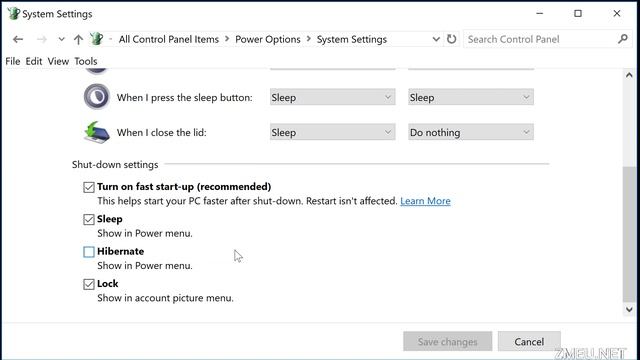This screenshot has height=360, width=640.
Task: Expand the address bar history dropdown
Action: [436, 40]
